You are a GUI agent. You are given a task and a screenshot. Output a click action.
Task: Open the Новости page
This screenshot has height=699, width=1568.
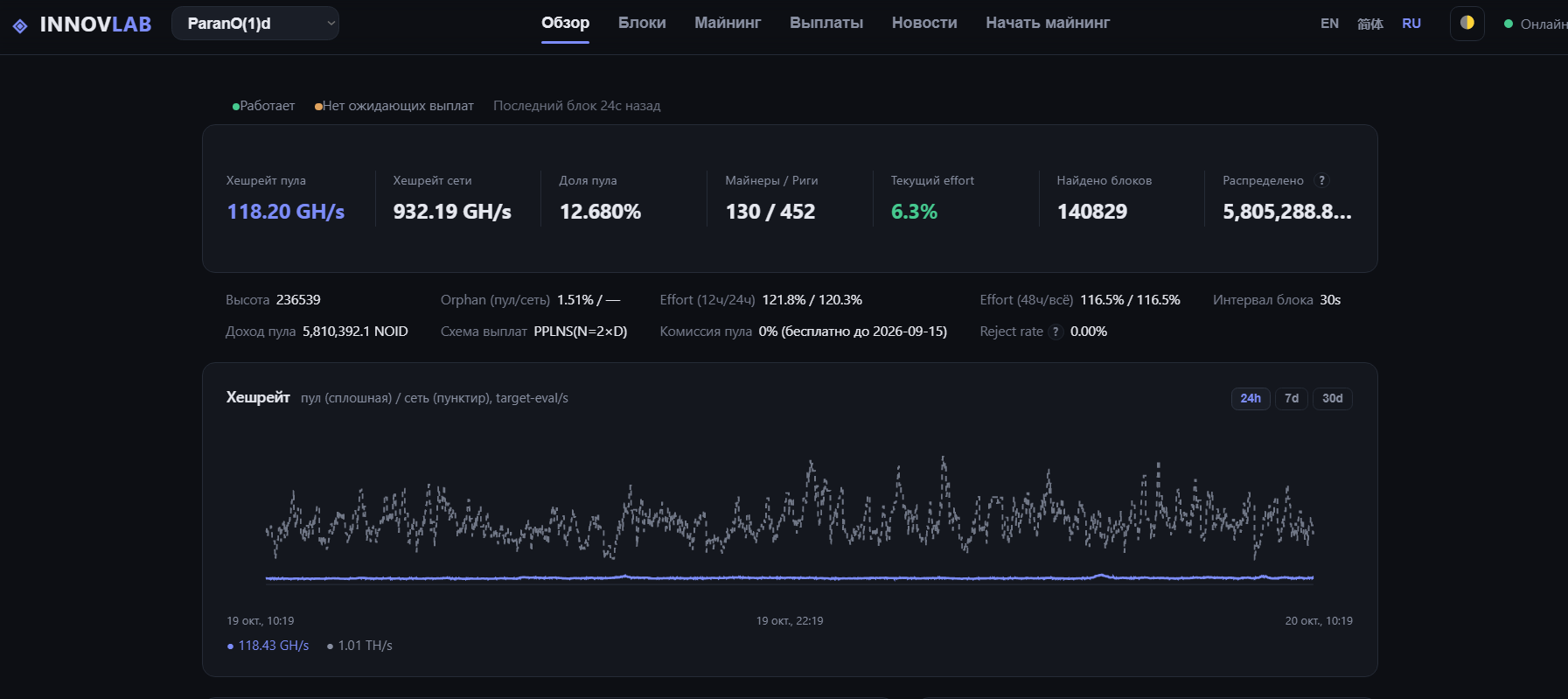click(924, 23)
